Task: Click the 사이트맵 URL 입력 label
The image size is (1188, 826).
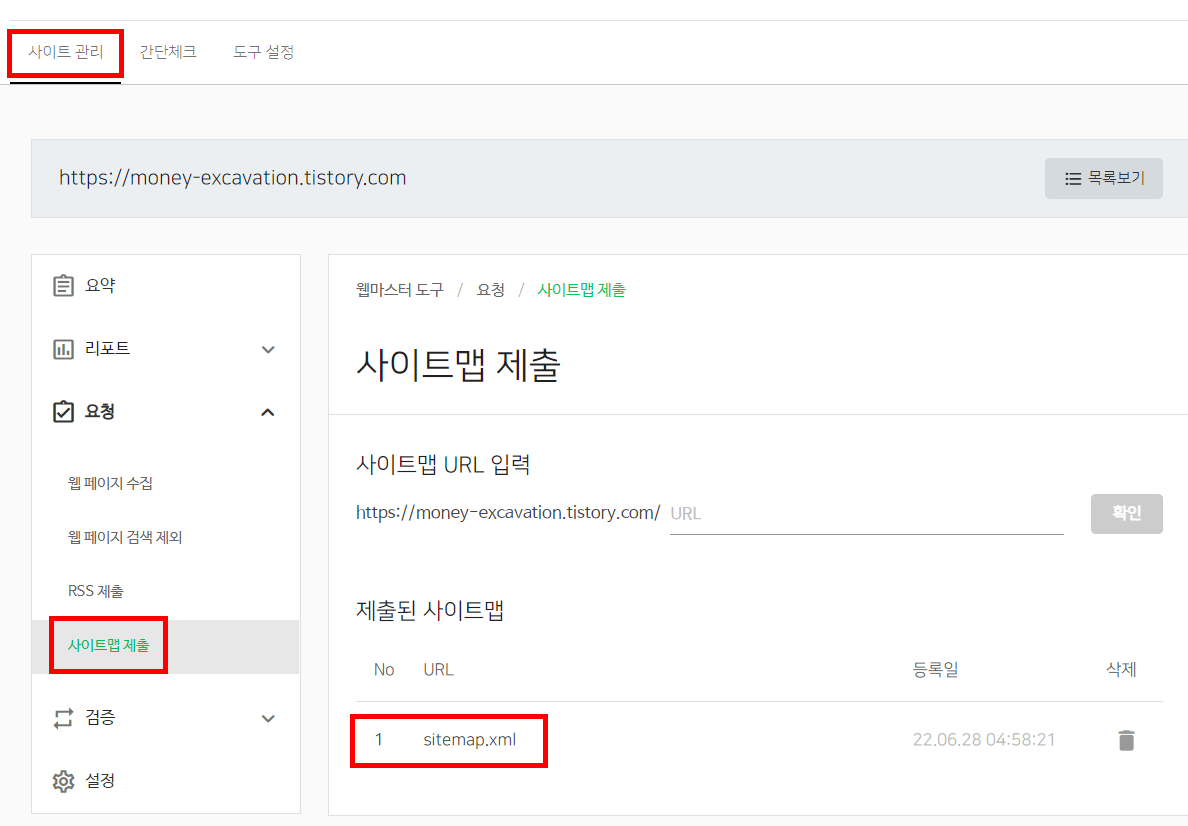Action: click(442, 464)
